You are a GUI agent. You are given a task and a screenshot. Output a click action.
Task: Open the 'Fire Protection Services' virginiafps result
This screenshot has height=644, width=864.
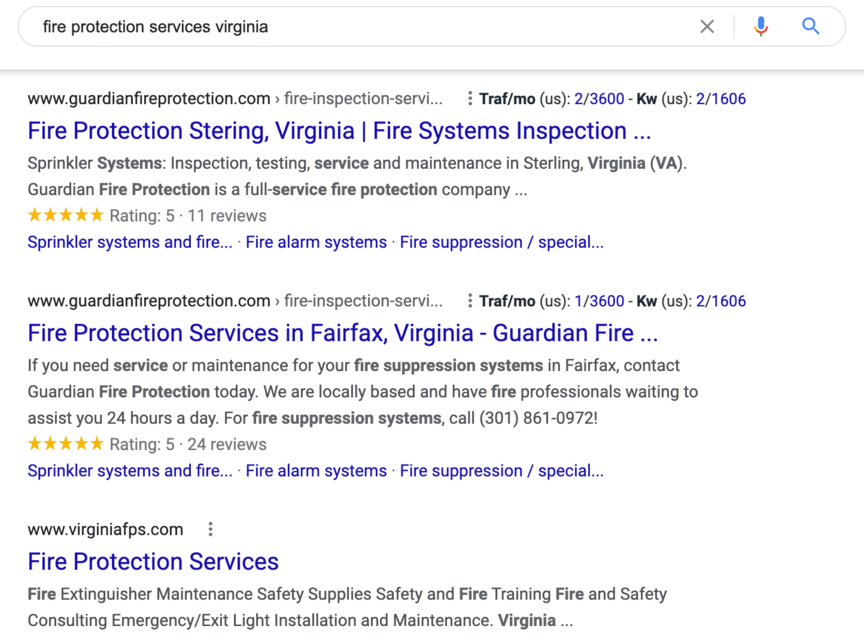coord(153,562)
